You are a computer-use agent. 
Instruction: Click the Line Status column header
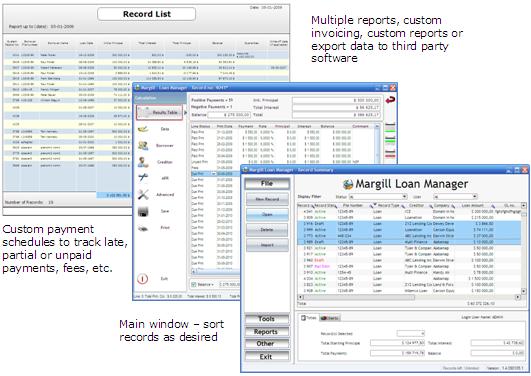(x=200, y=126)
